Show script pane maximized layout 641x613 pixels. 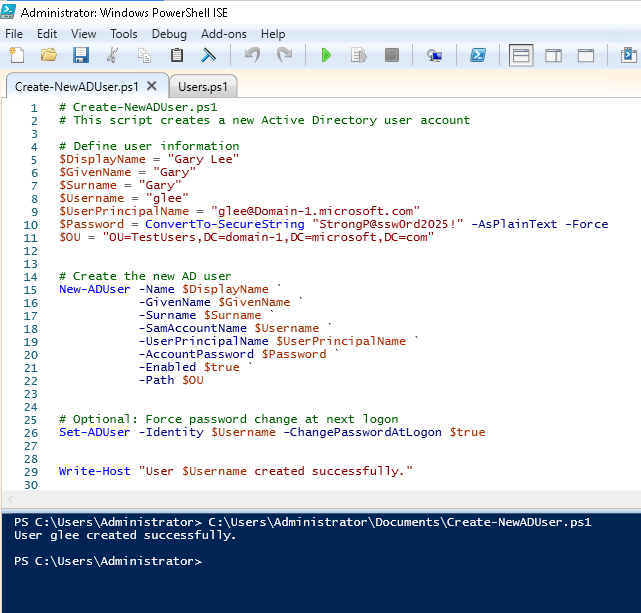(585, 55)
